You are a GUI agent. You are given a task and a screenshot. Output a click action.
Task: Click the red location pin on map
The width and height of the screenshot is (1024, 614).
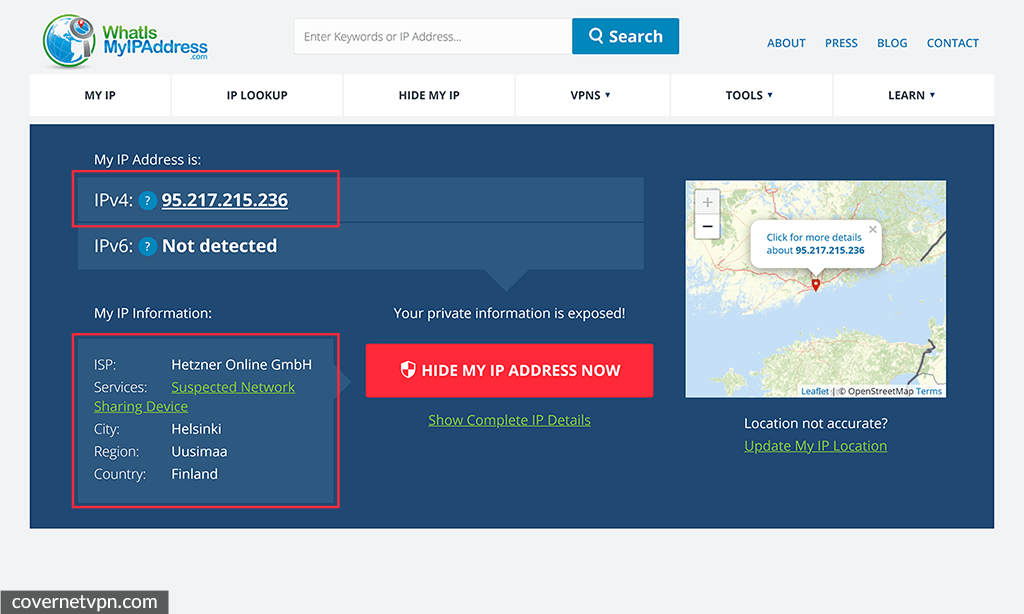(x=816, y=285)
